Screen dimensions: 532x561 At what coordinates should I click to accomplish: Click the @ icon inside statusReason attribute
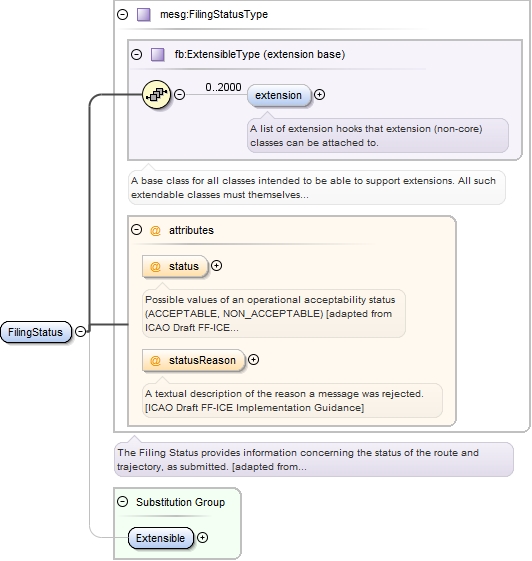[x=155, y=361]
